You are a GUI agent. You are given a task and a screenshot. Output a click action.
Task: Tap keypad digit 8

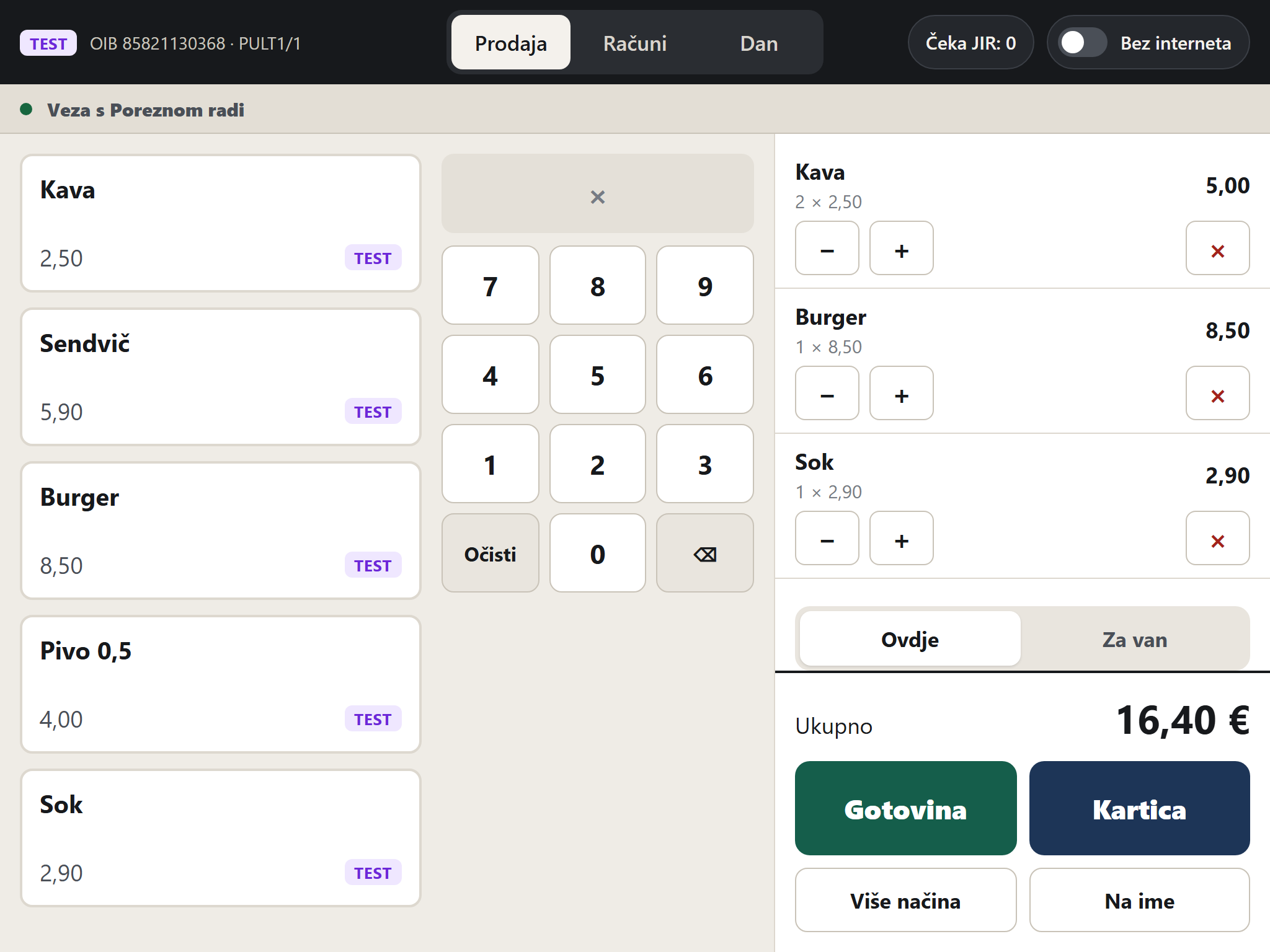(x=598, y=285)
